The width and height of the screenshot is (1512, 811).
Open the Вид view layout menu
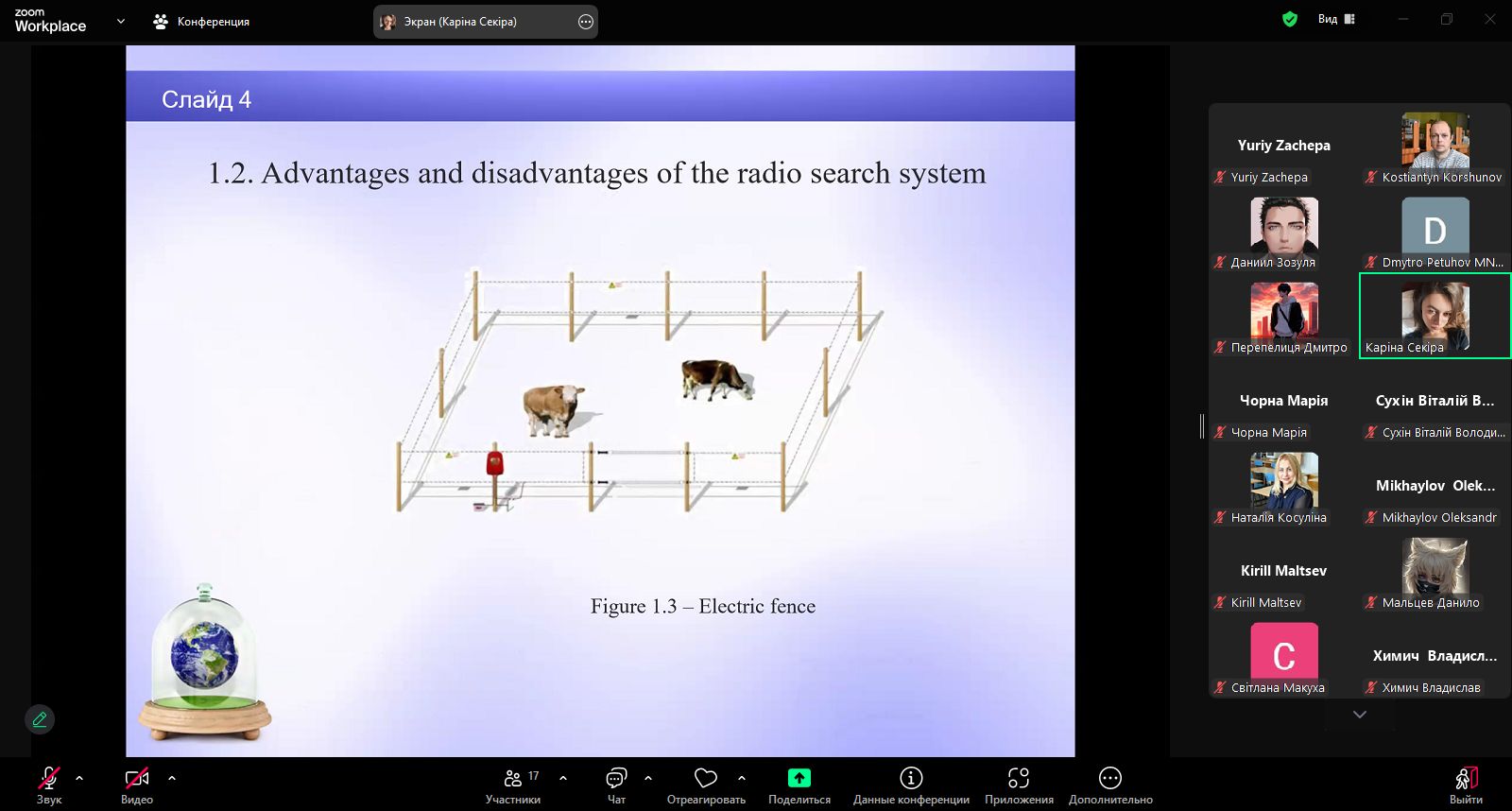pyautogui.click(x=1336, y=19)
